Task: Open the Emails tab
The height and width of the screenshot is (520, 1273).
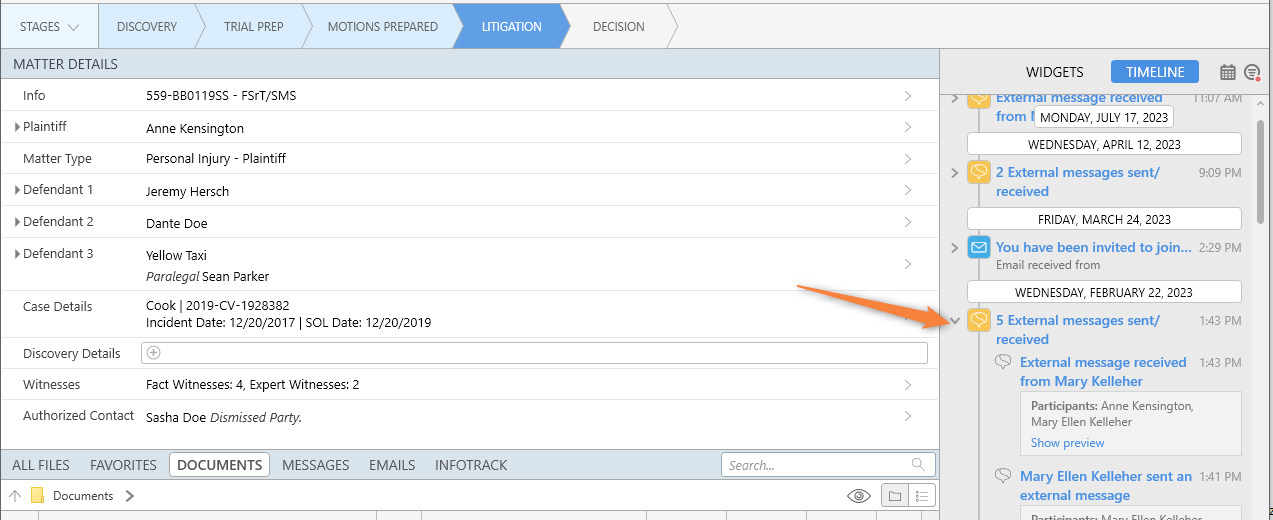Action: click(x=392, y=465)
